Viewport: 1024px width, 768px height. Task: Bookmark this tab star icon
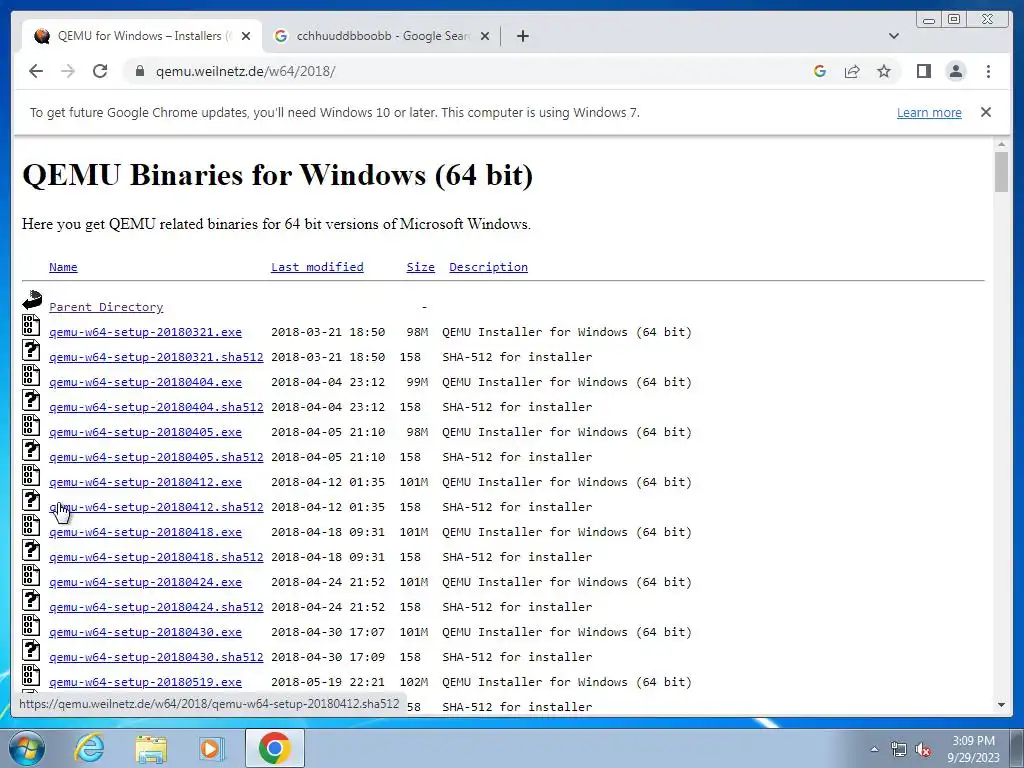point(884,71)
